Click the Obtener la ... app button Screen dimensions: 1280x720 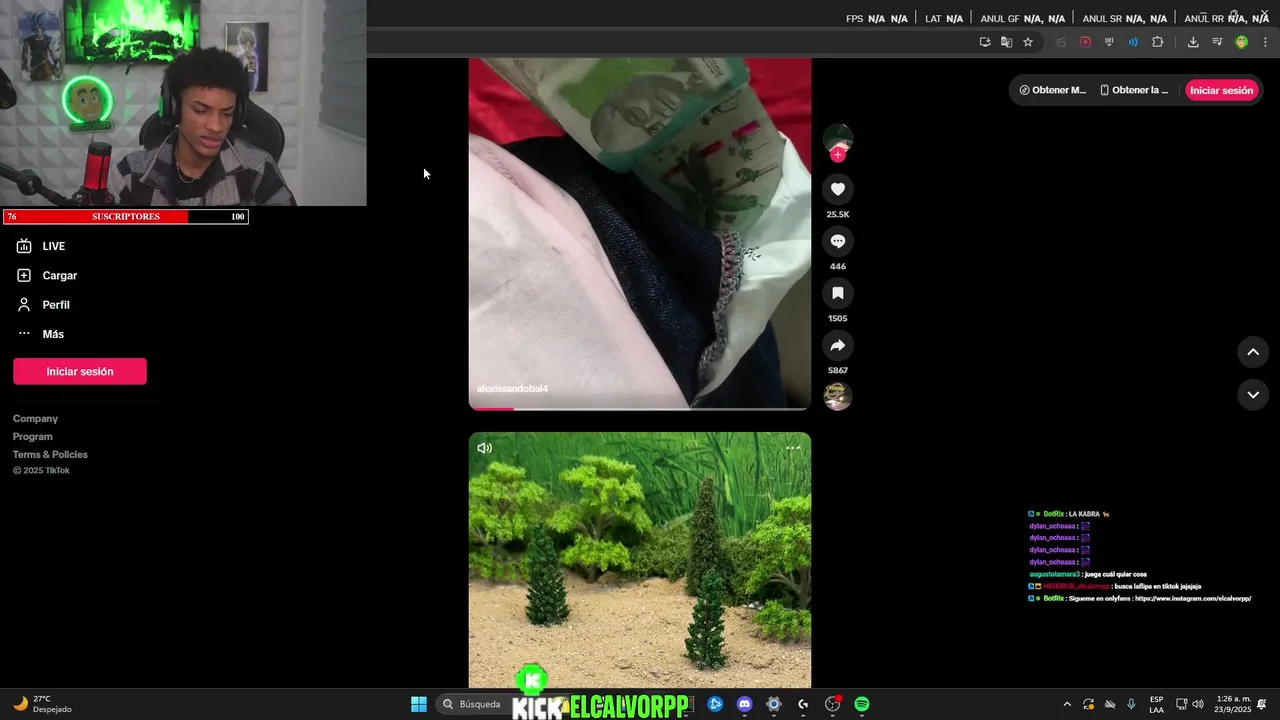coord(1134,90)
